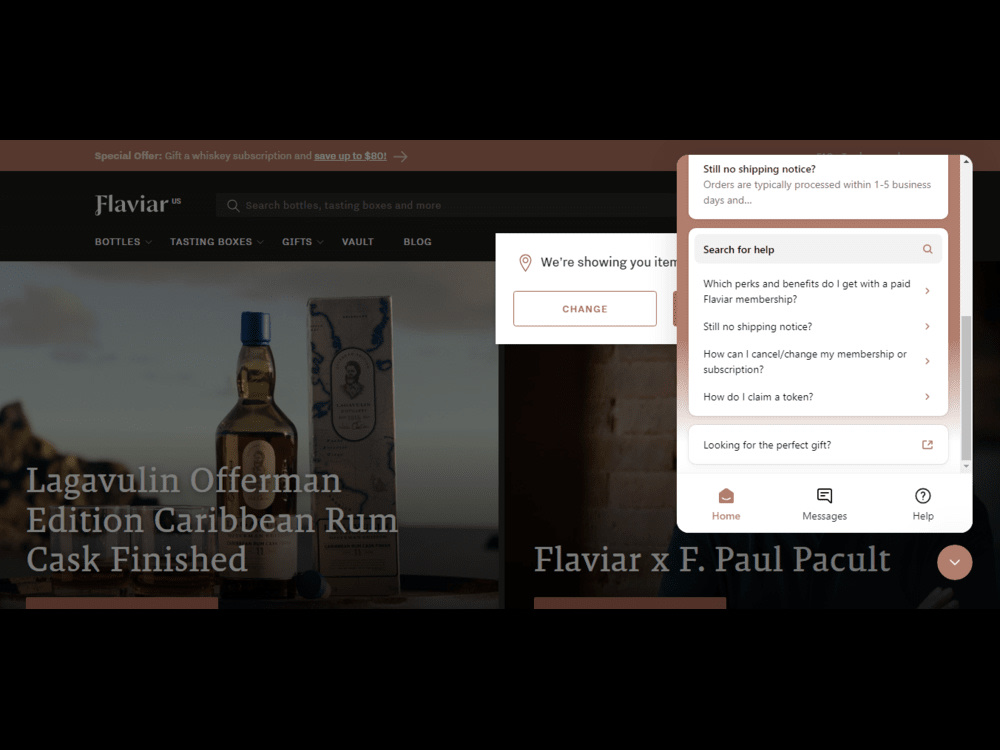Click the Messages speech bubble icon
1000x750 pixels.
coord(824,496)
